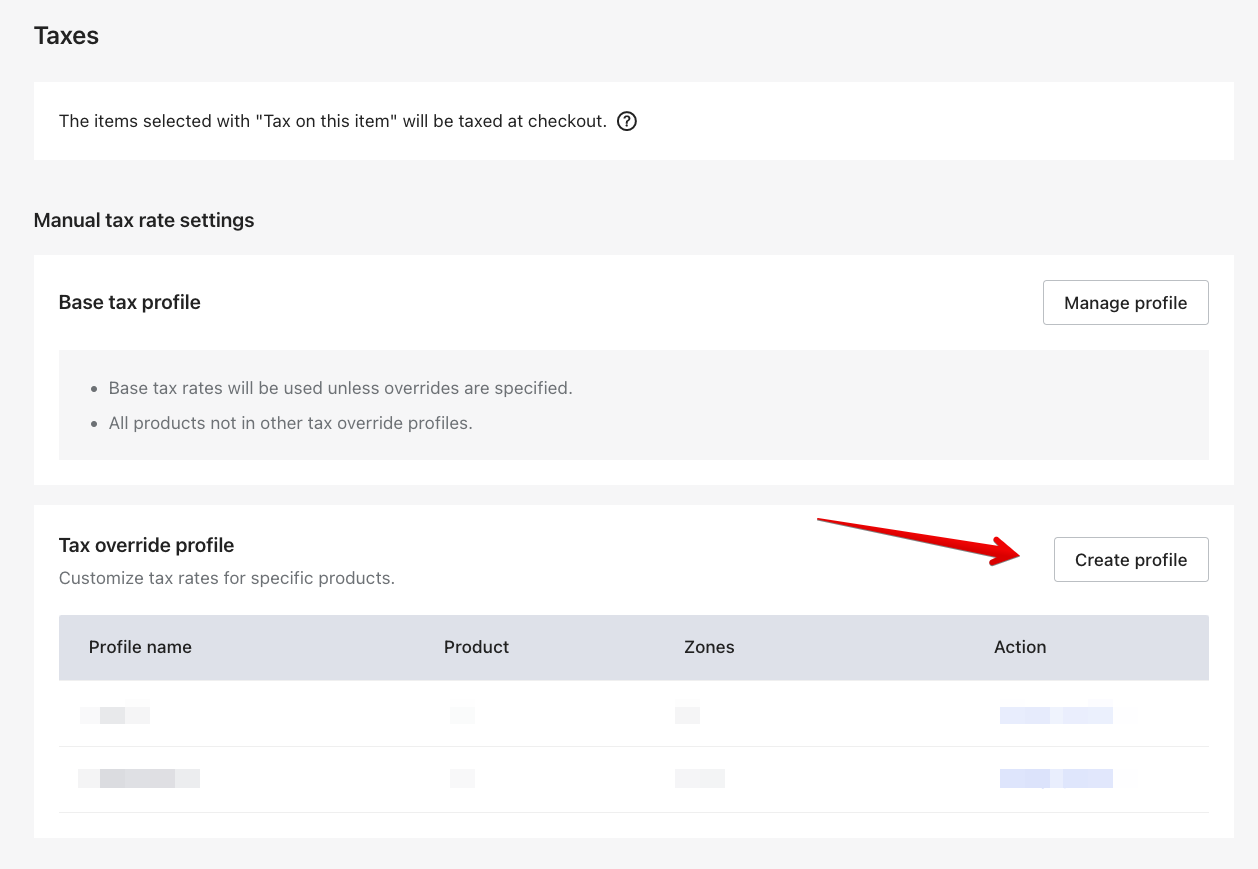The height and width of the screenshot is (869, 1258).
Task: Click the first row's product value
Action: tap(462, 715)
